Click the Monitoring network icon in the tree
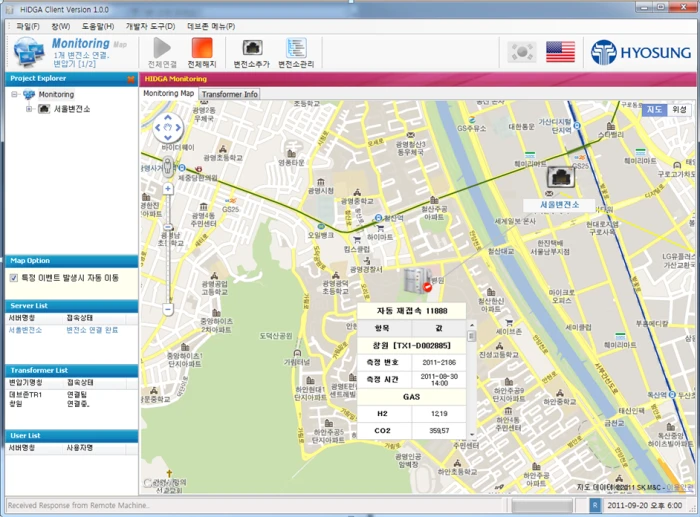The image size is (700, 517). click(x=29, y=94)
